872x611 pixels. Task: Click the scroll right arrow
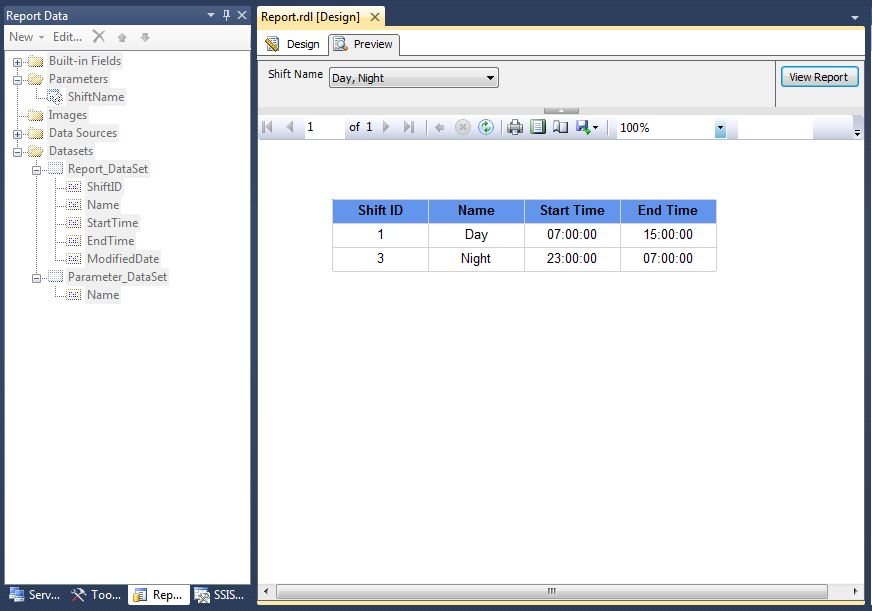coord(855,591)
